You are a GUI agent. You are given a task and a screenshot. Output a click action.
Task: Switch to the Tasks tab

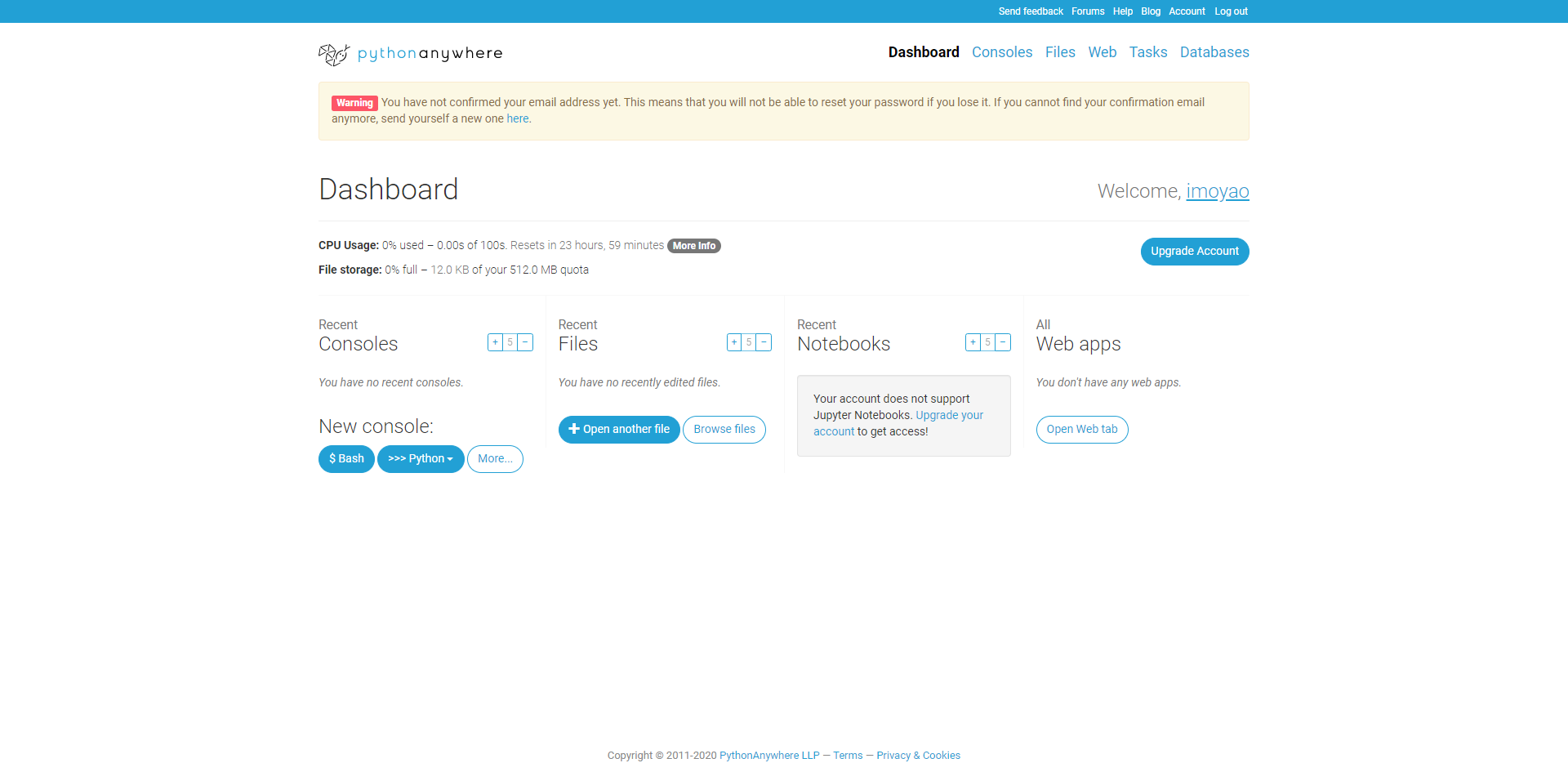click(1148, 52)
